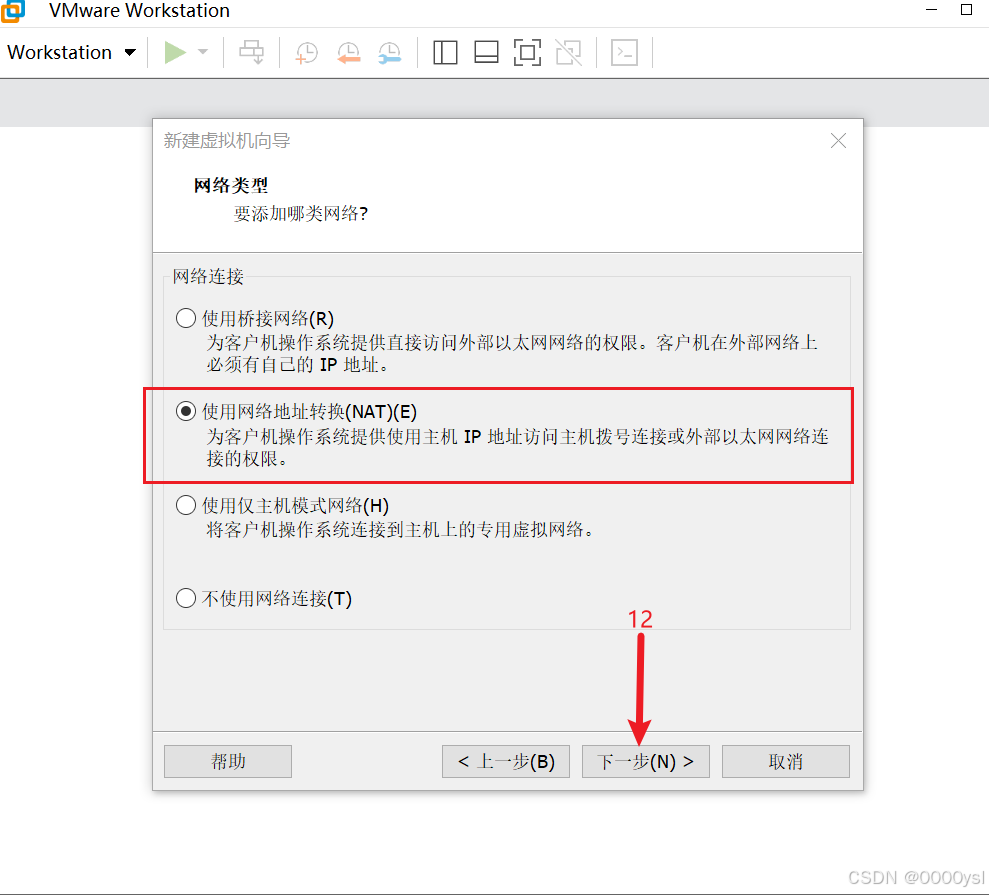Click the 网络连接 group label
989x895 pixels.
point(208,276)
